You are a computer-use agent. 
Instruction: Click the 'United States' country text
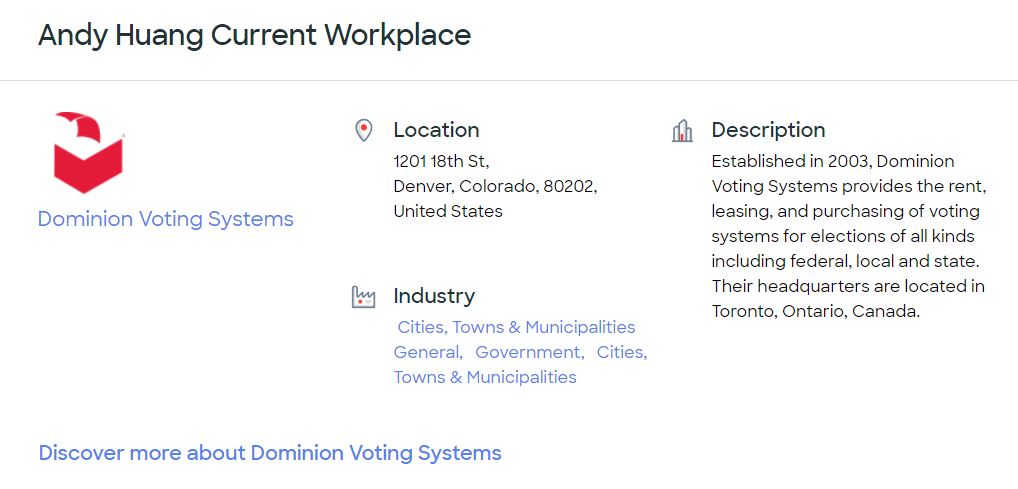click(448, 211)
